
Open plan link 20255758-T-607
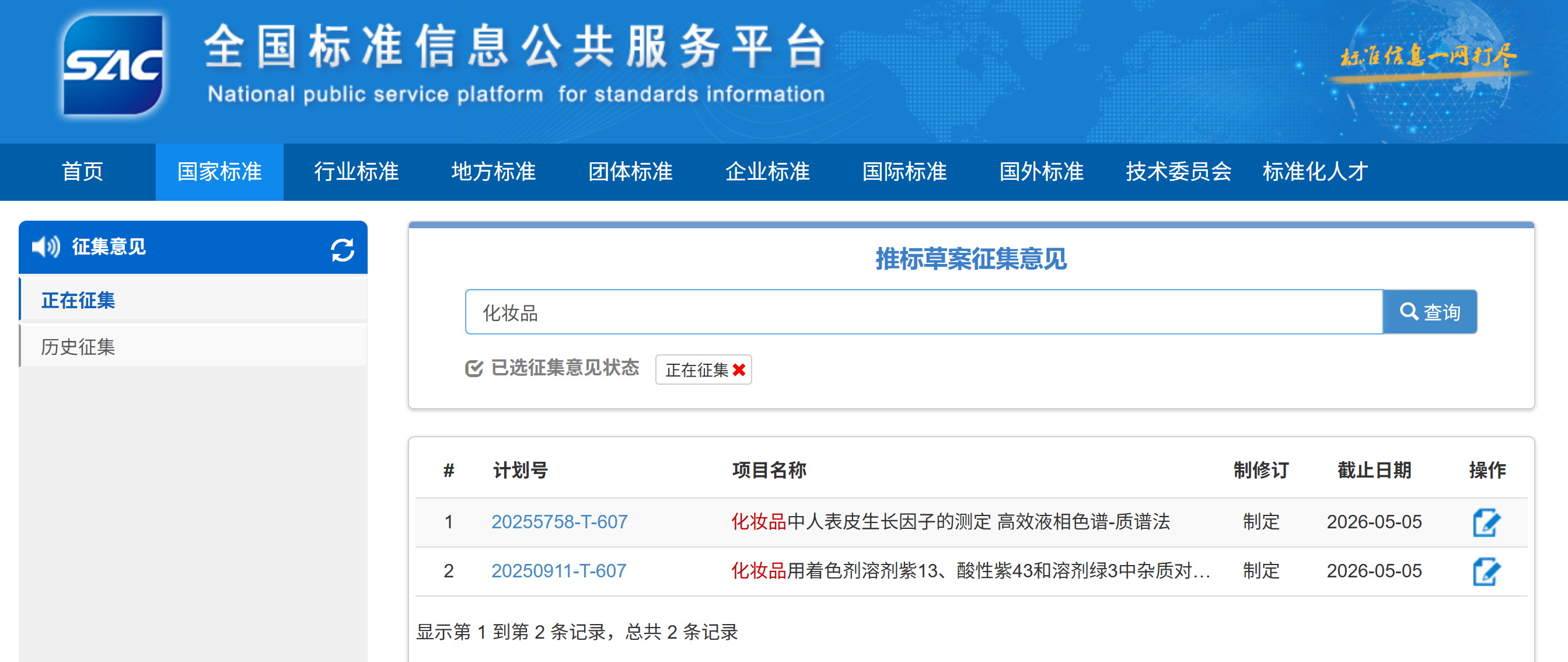pos(559,522)
